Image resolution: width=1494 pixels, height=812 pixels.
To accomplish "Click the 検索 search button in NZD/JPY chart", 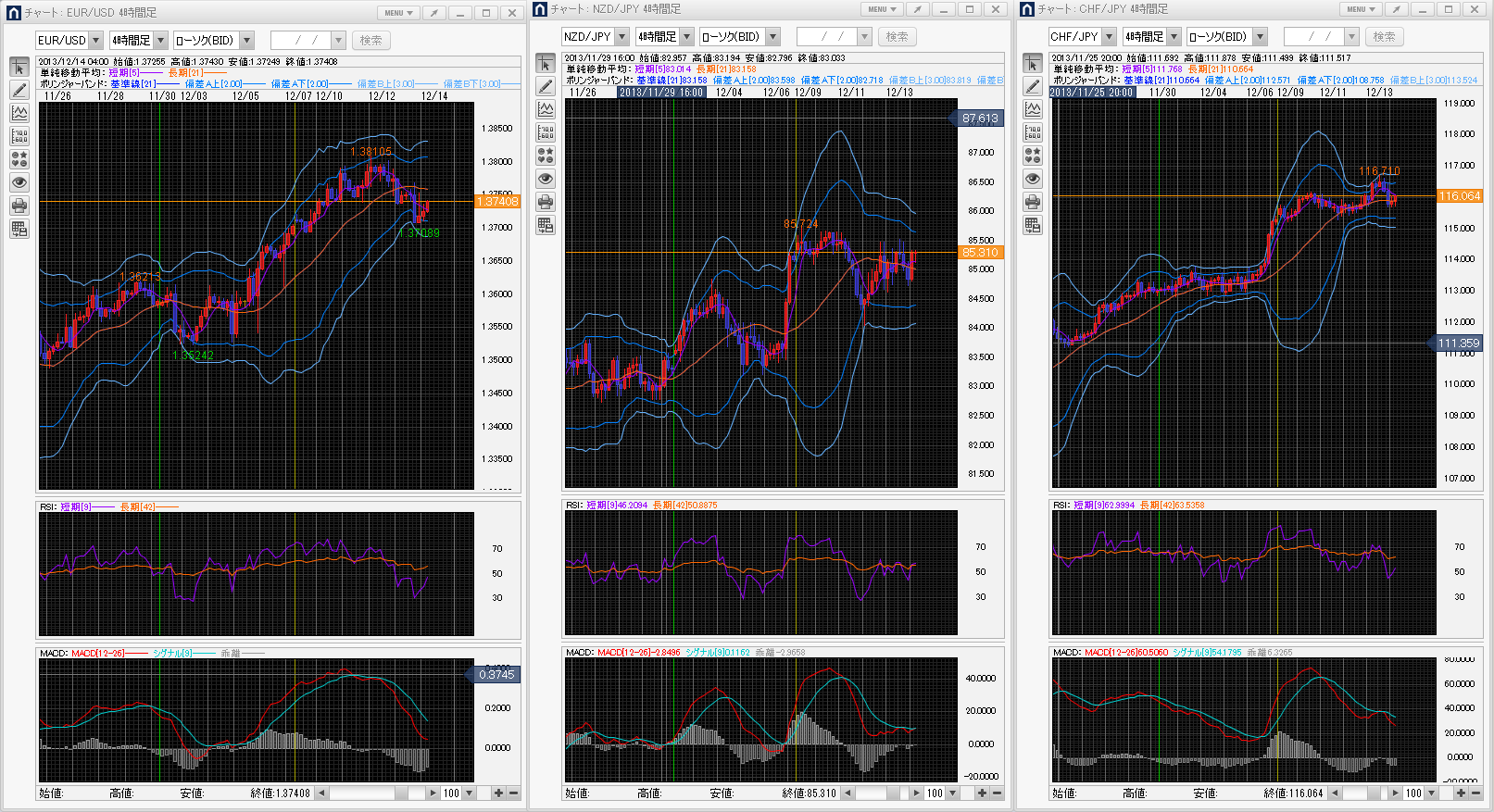I will point(897,37).
